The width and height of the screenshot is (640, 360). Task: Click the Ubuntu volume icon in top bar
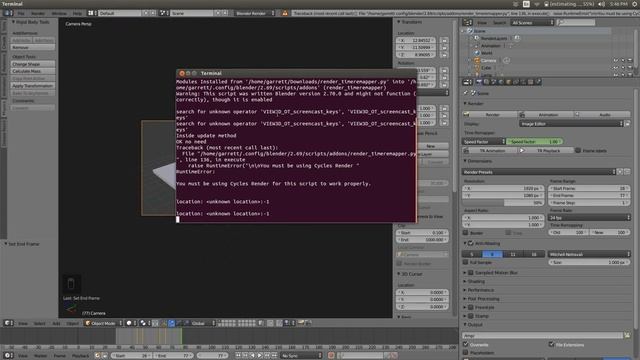coord(601,4)
